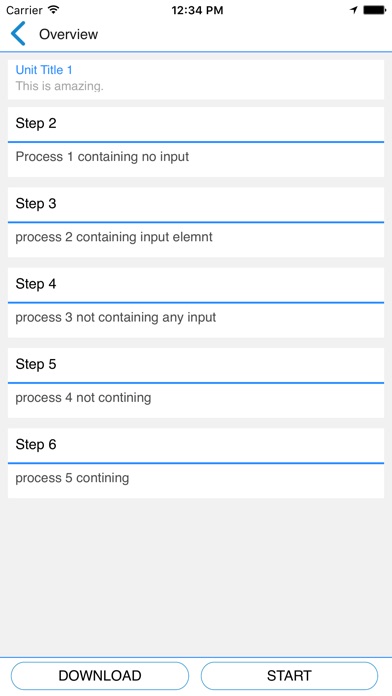392x696 pixels.
Task: Tap 'process 3 not containing any input' row
Action: [x=196, y=320]
